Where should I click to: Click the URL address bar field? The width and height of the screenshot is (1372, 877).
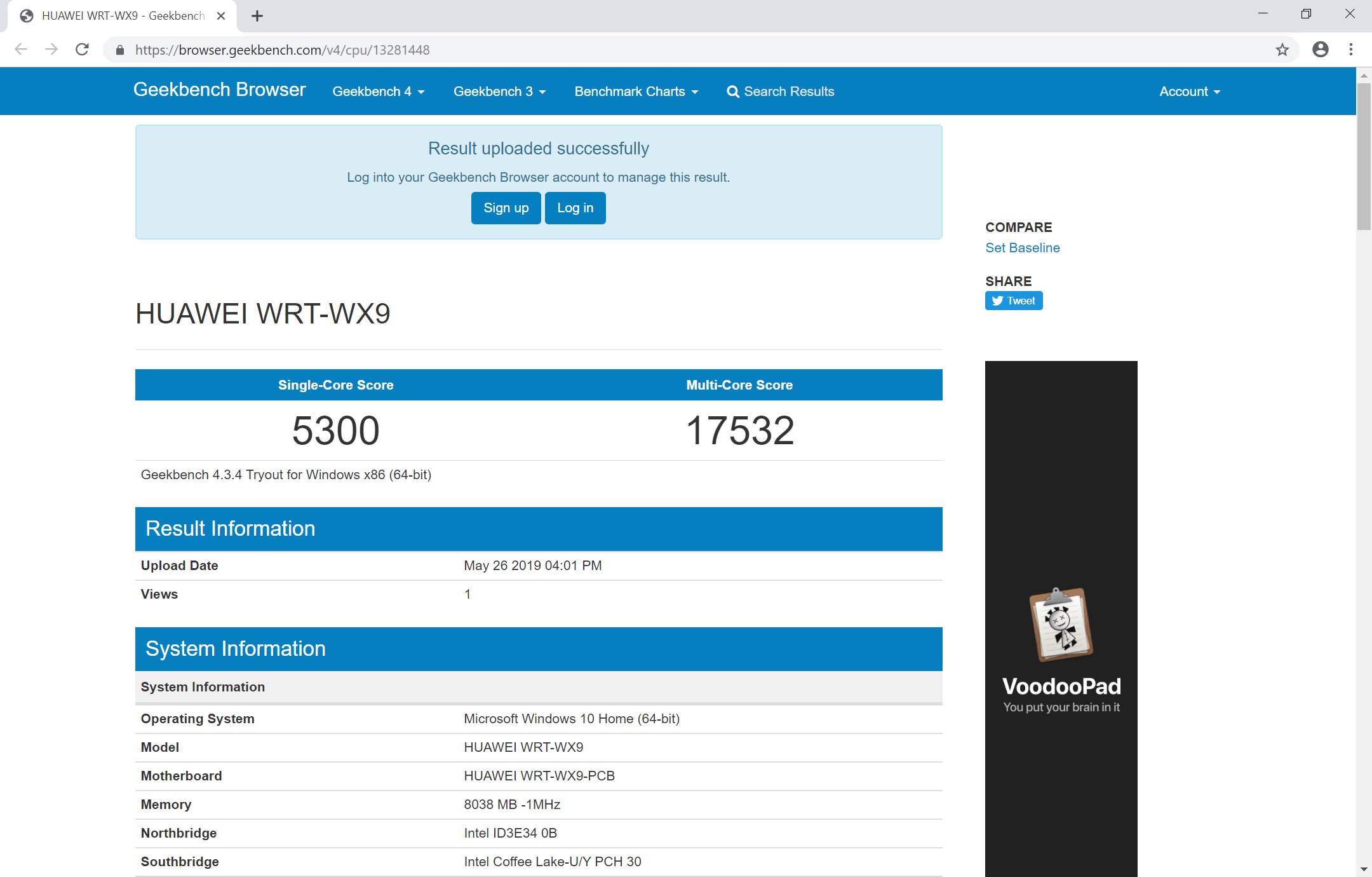click(635, 50)
